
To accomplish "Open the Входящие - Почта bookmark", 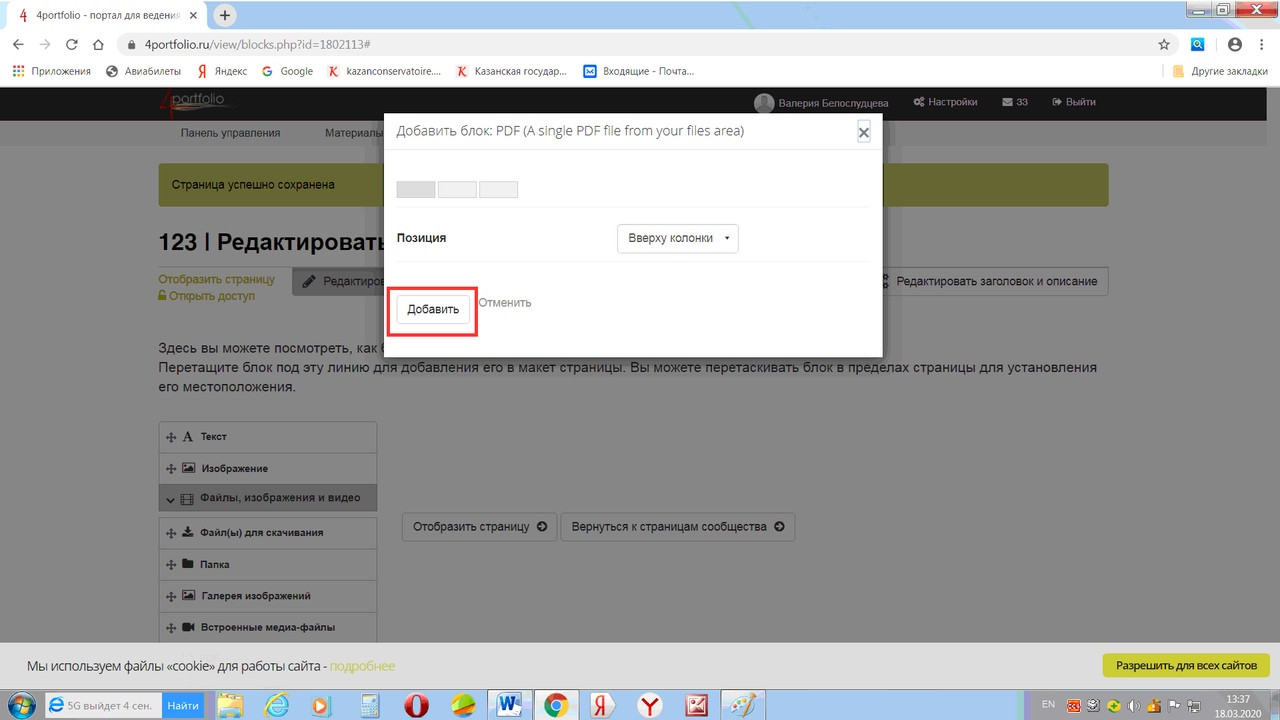I will coord(639,71).
